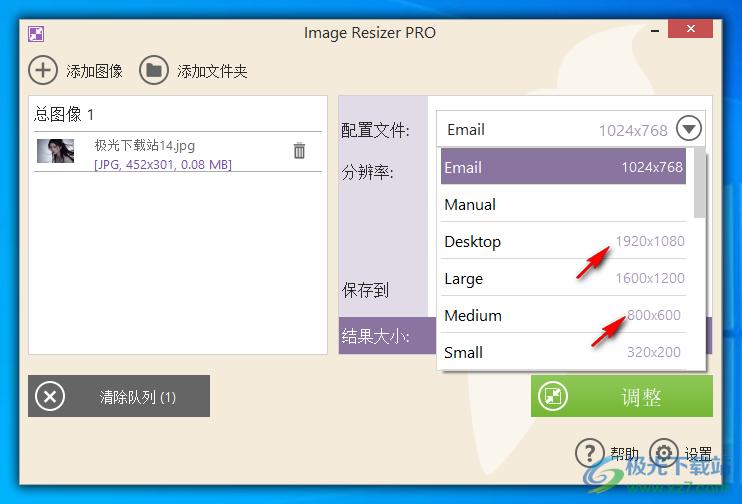Click the X icon on clear queue
This screenshot has width=742, height=504.
(x=50, y=396)
